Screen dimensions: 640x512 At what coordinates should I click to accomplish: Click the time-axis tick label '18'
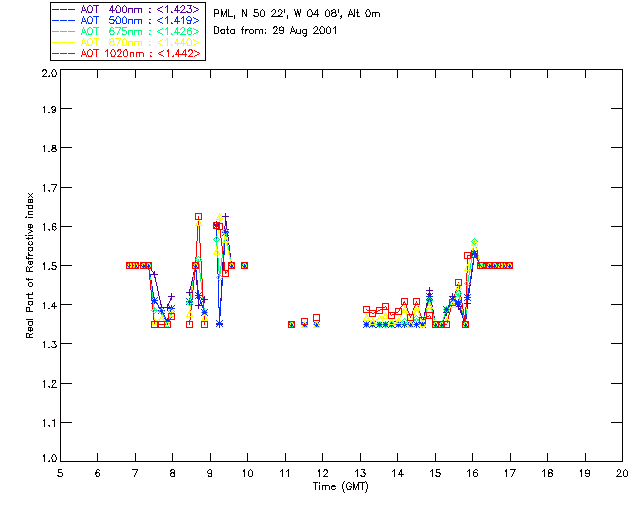pyautogui.click(x=547, y=473)
